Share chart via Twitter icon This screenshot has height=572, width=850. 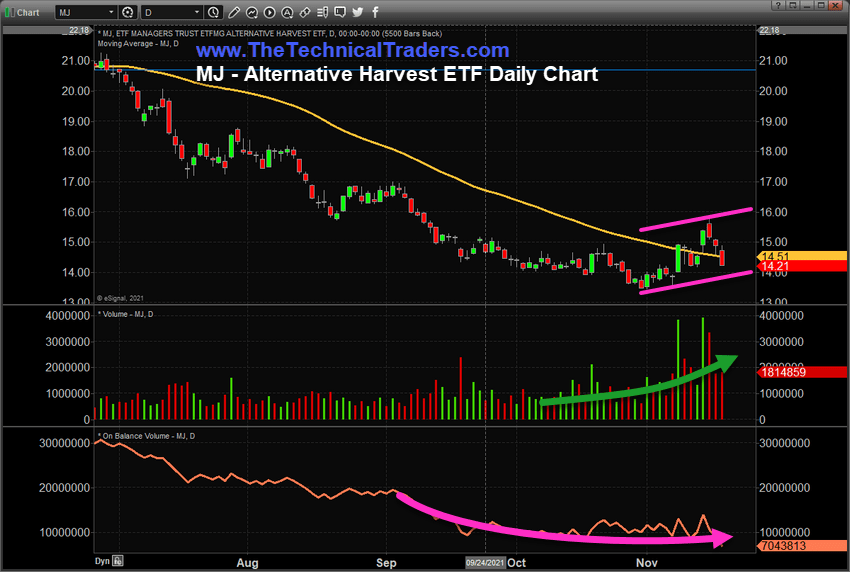(x=358, y=12)
